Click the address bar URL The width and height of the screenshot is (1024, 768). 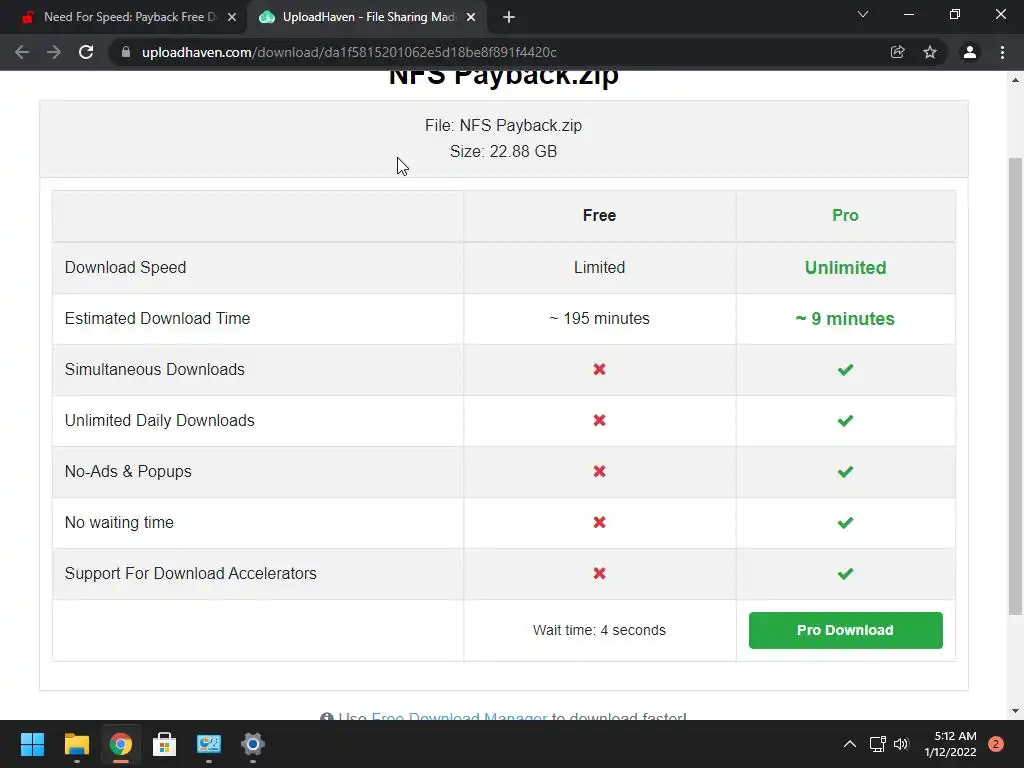(349, 52)
